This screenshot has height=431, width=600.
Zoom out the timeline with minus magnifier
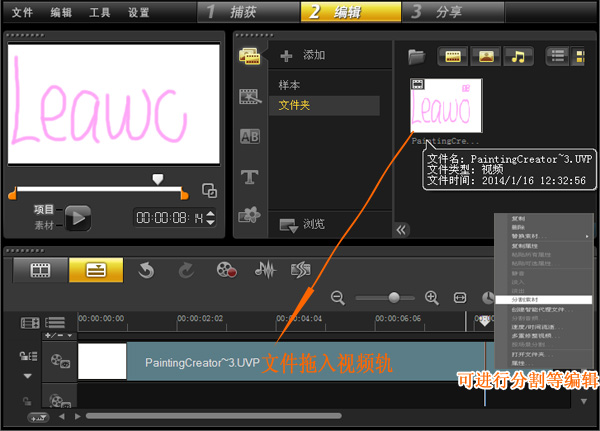tap(338, 298)
